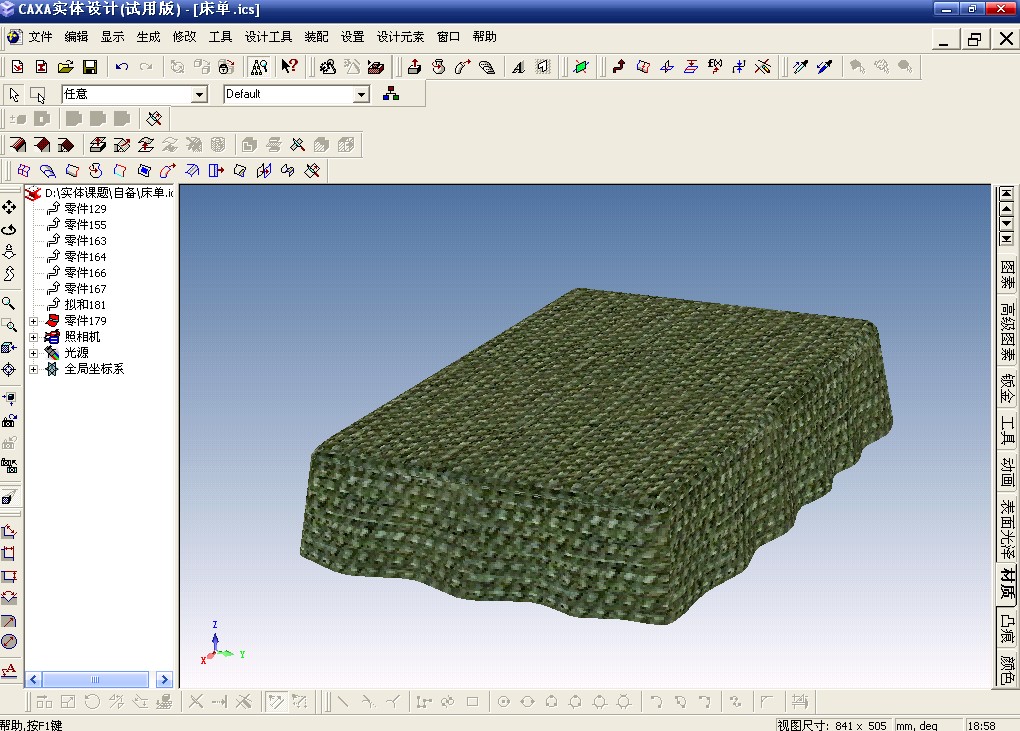Toggle the highlighted sketch constraint button at bottom
Image resolution: width=1020 pixels, height=731 pixels.
(x=276, y=702)
